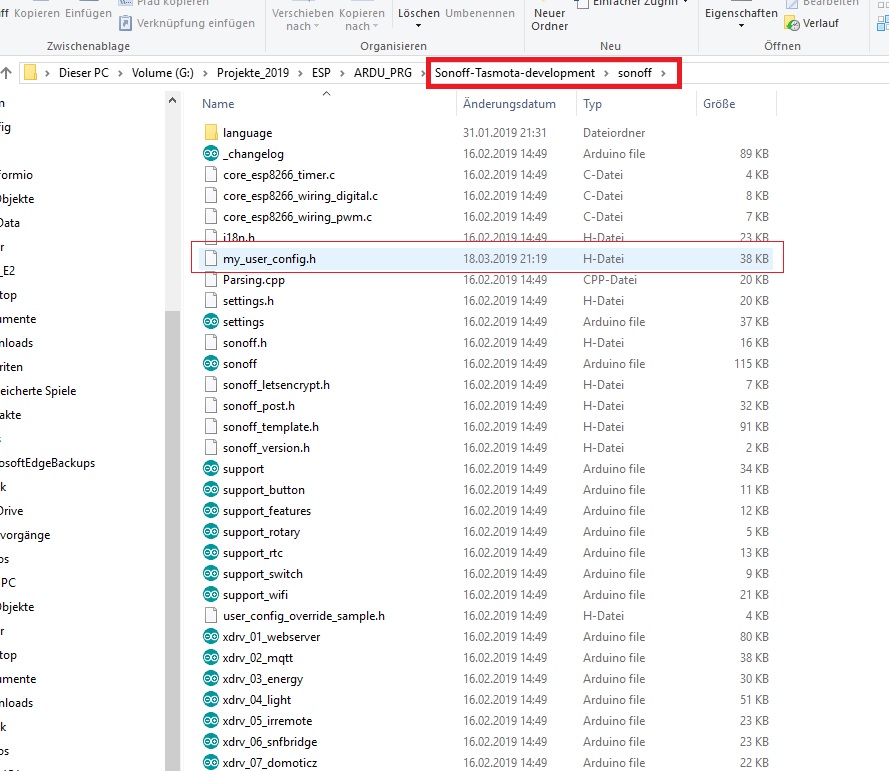Click the support_rotary Arduino icon

coord(211,531)
